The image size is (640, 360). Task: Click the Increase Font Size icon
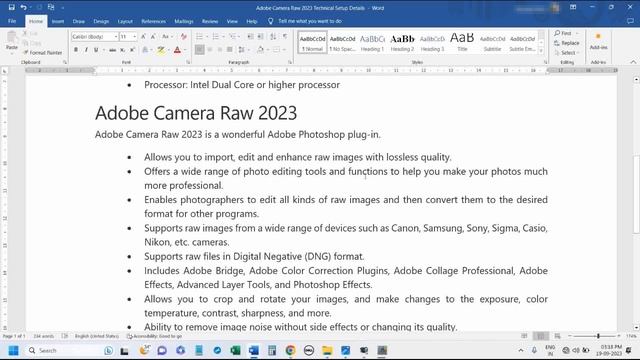click(x=144, y=37)
